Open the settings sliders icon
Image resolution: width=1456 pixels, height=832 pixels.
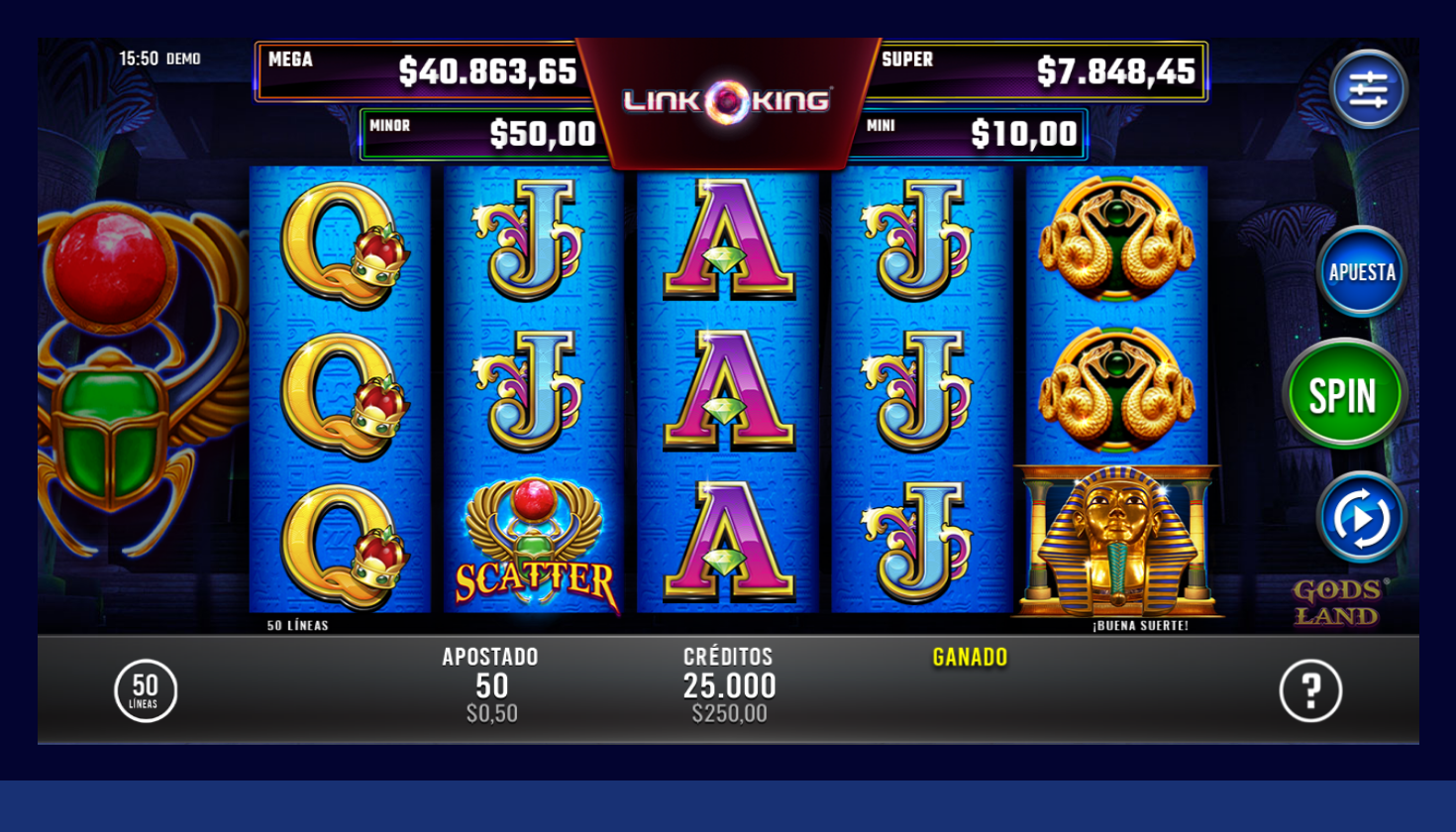(x=1368, y=90)
